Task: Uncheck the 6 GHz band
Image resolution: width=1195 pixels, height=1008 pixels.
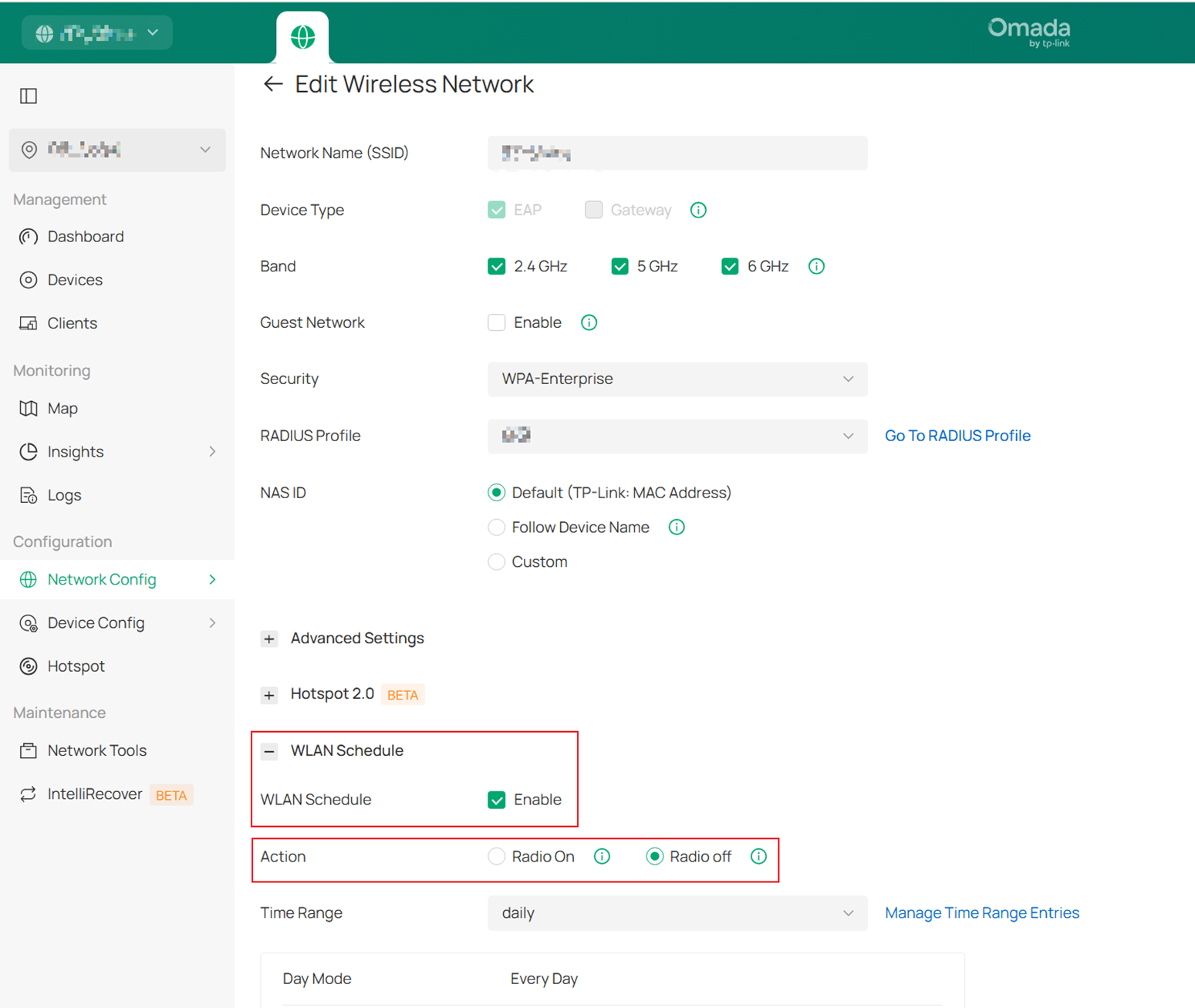Action: point(730,265)
